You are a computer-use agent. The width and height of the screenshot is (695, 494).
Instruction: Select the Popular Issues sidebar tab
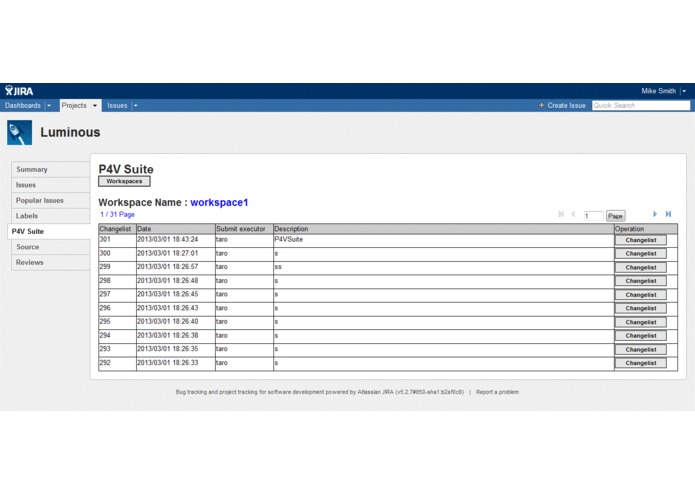[51, 200]
